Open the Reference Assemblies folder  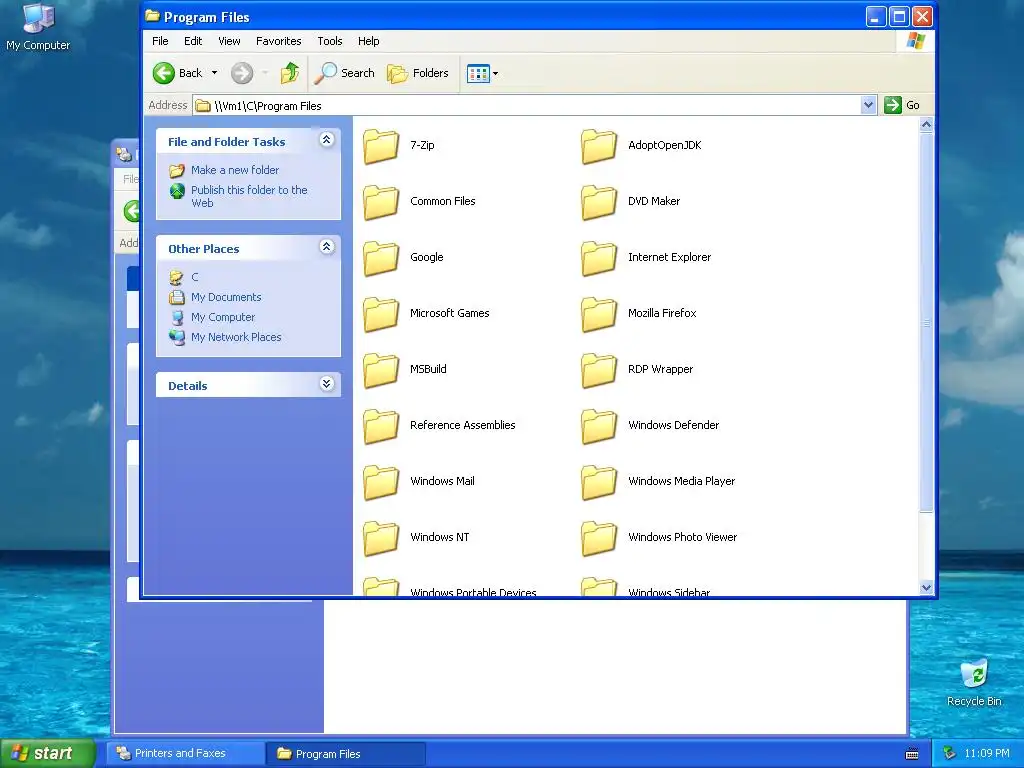tap(440, 425)
